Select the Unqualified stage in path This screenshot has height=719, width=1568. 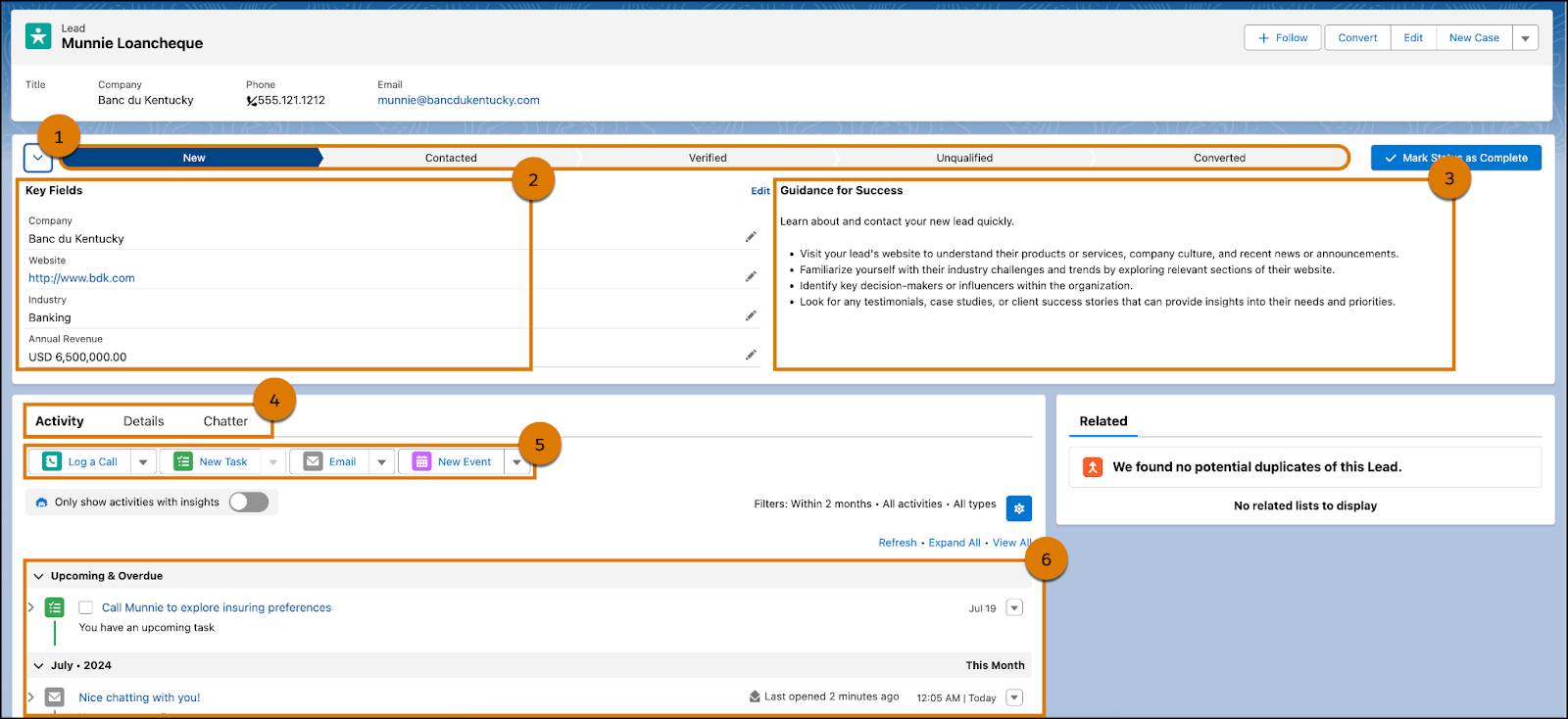click(x=964, y=158)
